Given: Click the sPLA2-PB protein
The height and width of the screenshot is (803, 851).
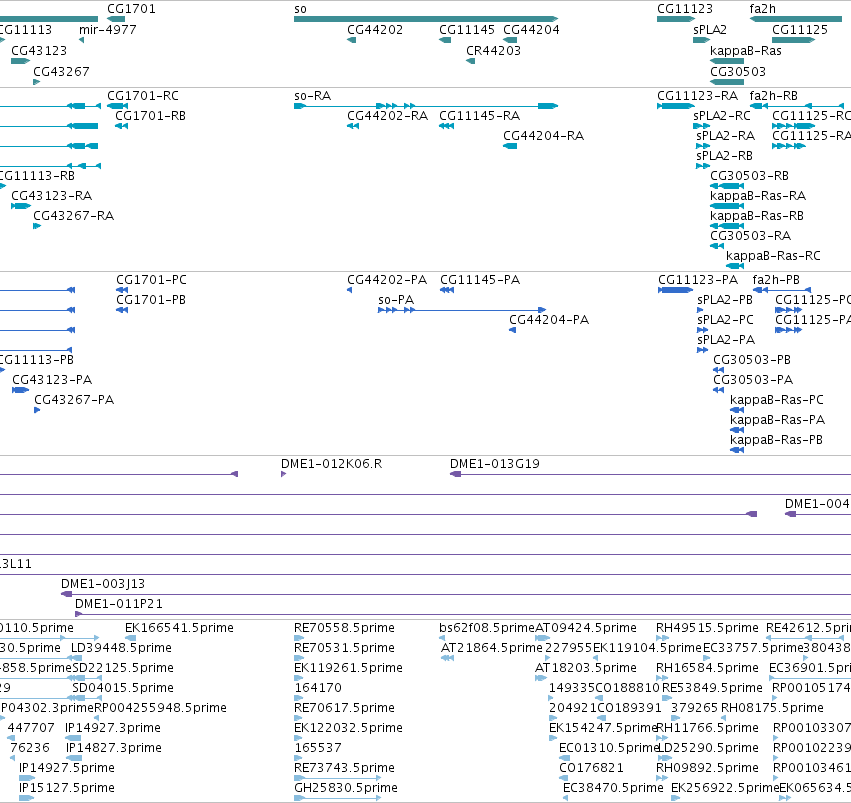Looking at the screenshot, I should pyautogui.click(x=700, y=310).
